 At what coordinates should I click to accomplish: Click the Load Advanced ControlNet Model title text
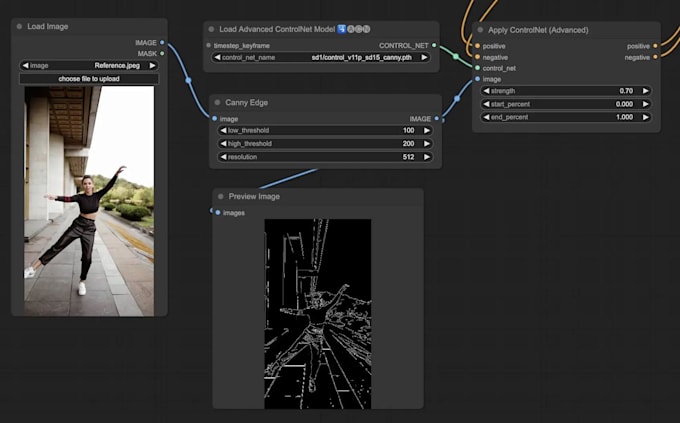(277, 29)
